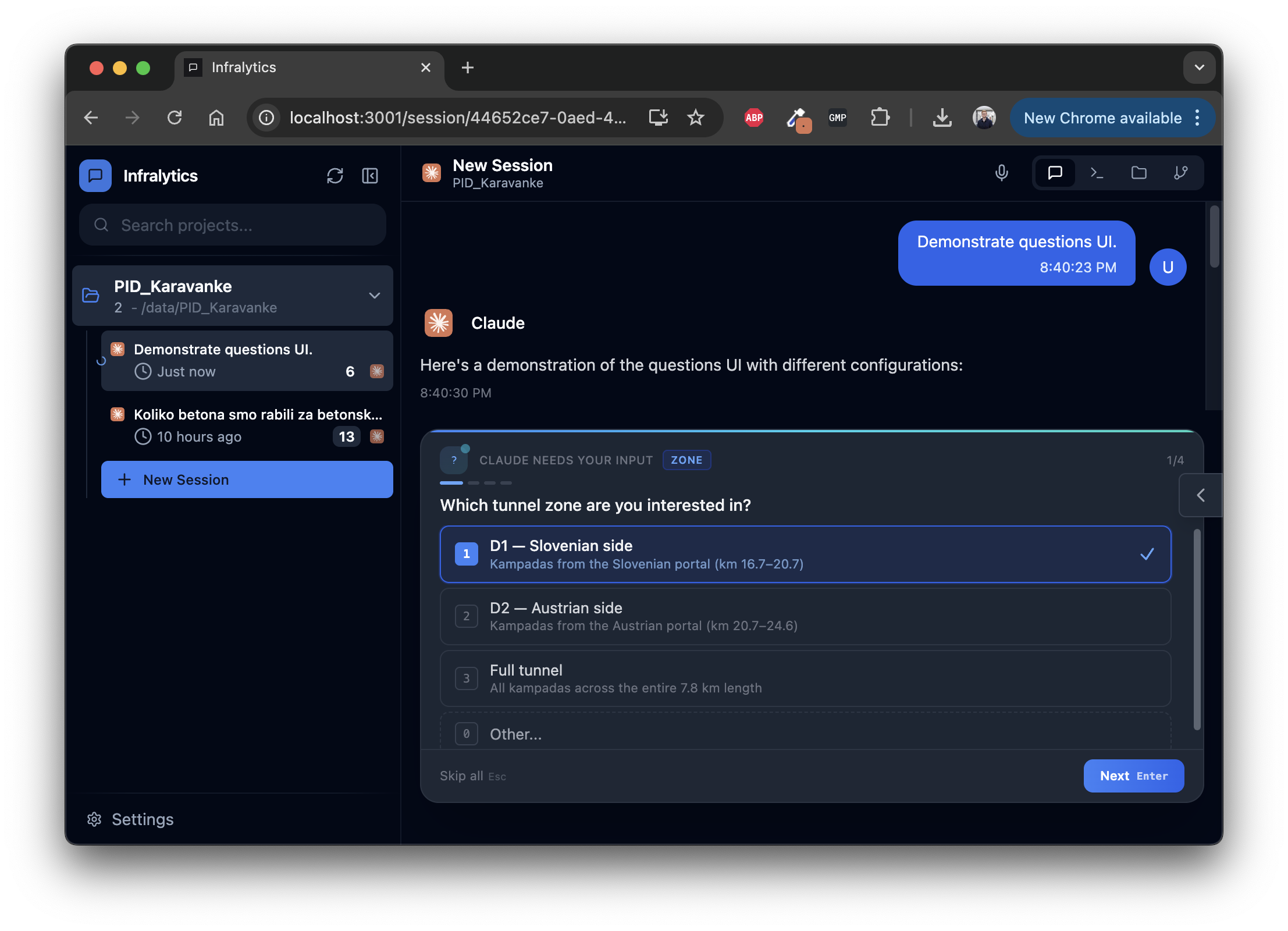Open the 'Koliko betona' session from the sidebar

[247, 425]
